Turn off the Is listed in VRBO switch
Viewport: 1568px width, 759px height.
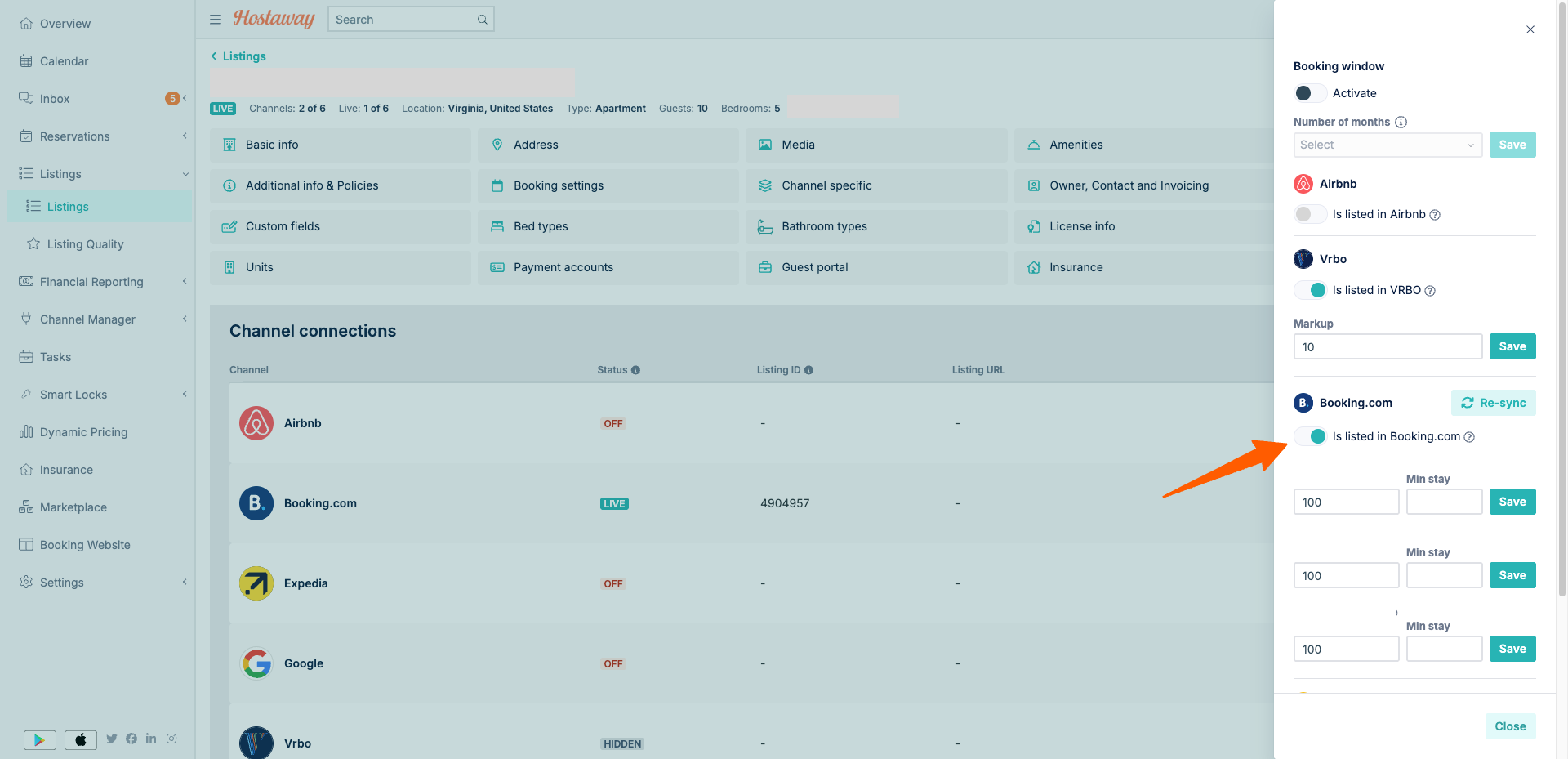tap(1310, 290)
